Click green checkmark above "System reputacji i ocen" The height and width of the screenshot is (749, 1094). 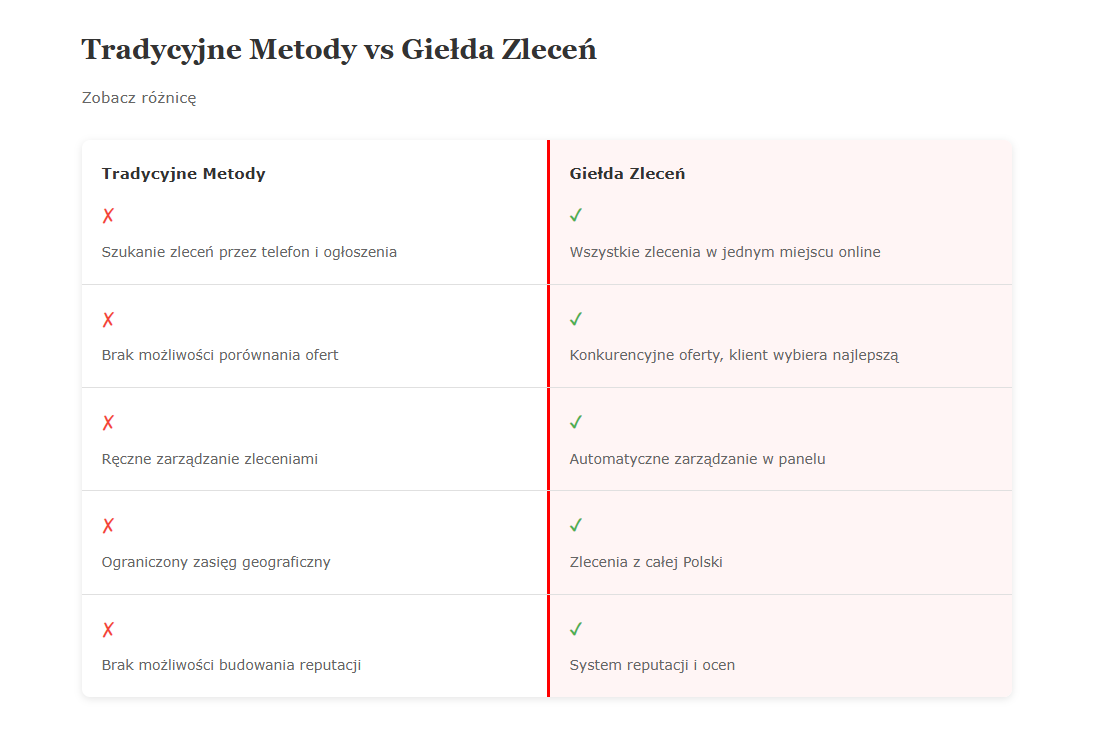576,629
